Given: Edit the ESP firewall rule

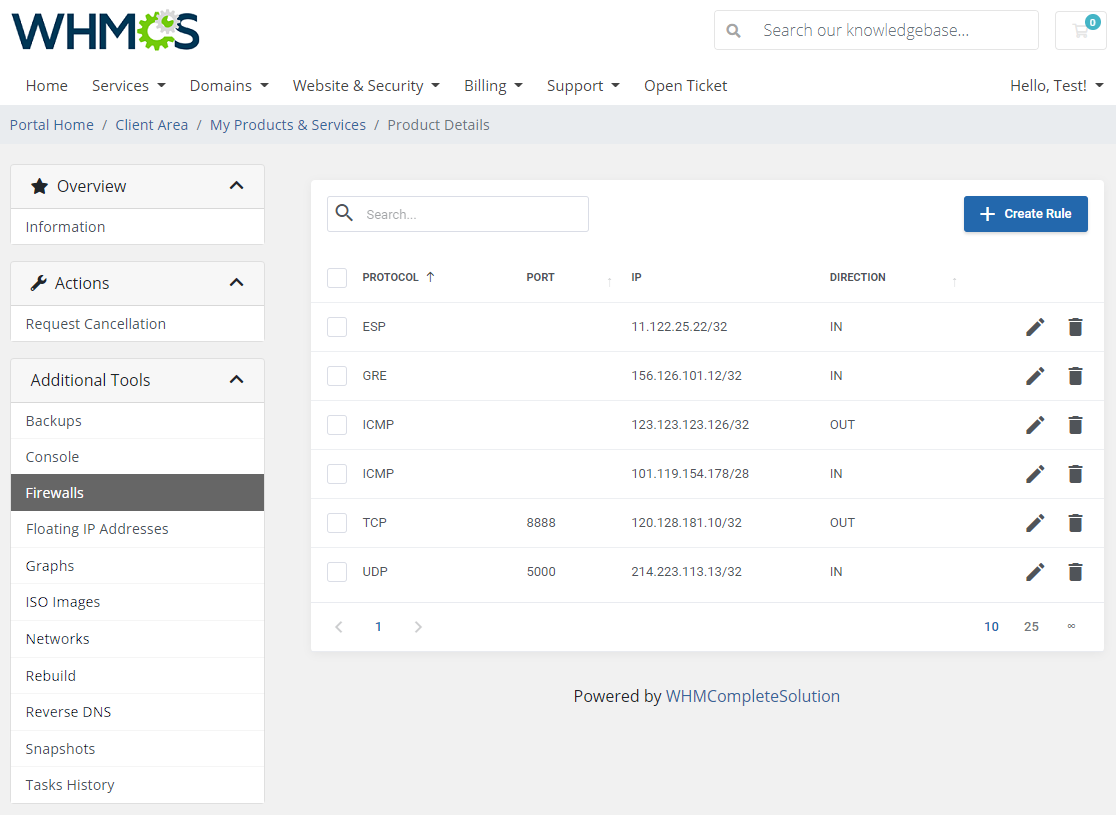Looking at the screenshot, I should 1035,327.
